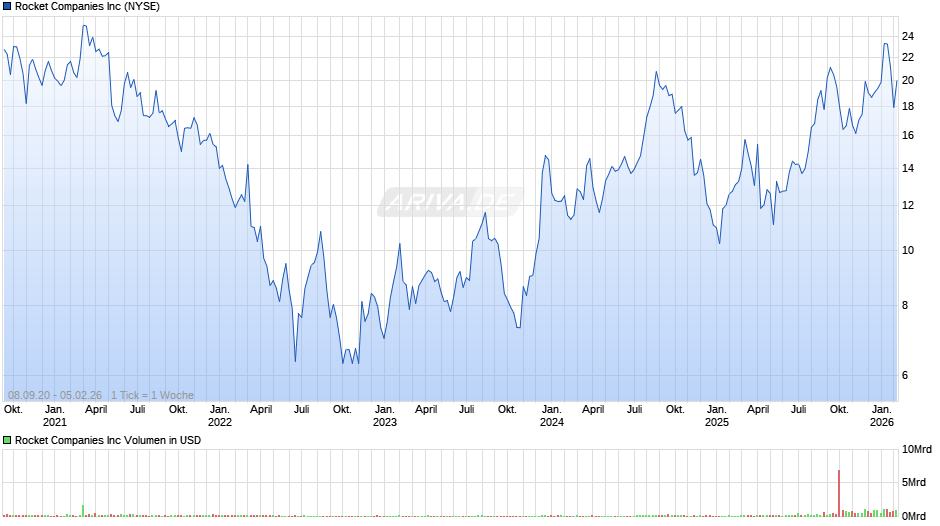Click the 'Jan. 2022' time axis label

click(219, 416)
